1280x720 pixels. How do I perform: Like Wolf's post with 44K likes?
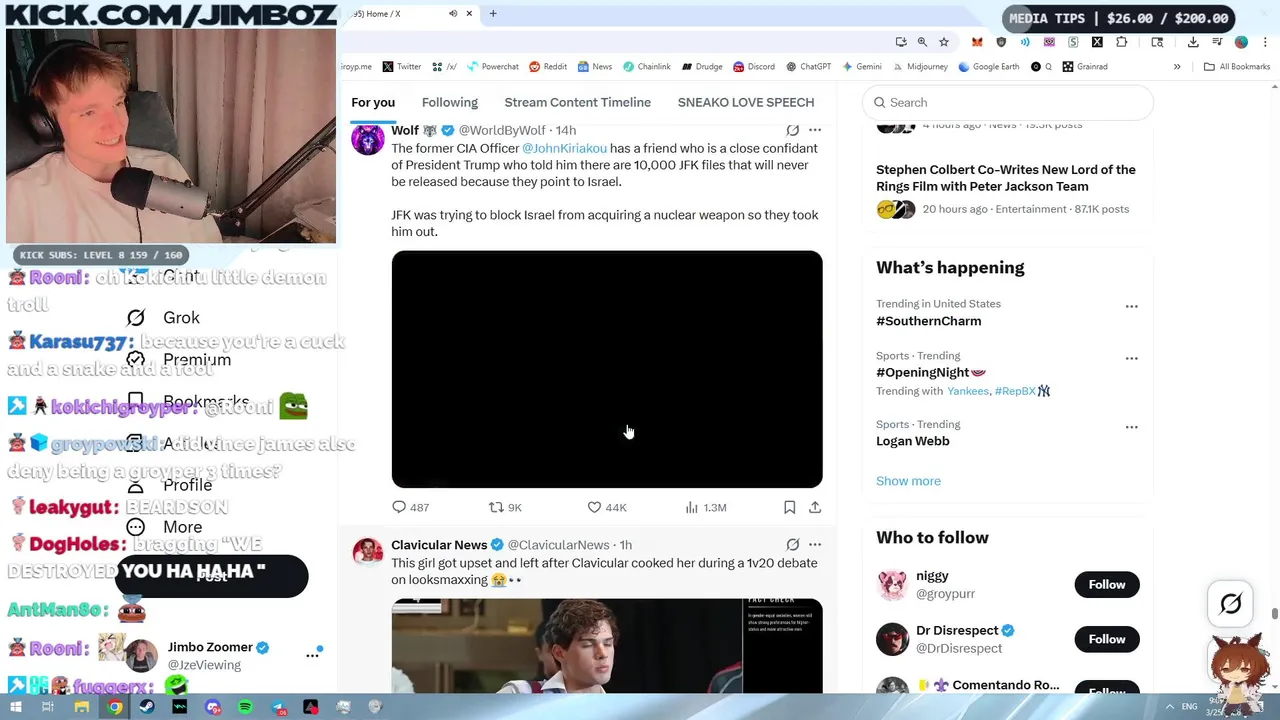(x=607, y=507)
